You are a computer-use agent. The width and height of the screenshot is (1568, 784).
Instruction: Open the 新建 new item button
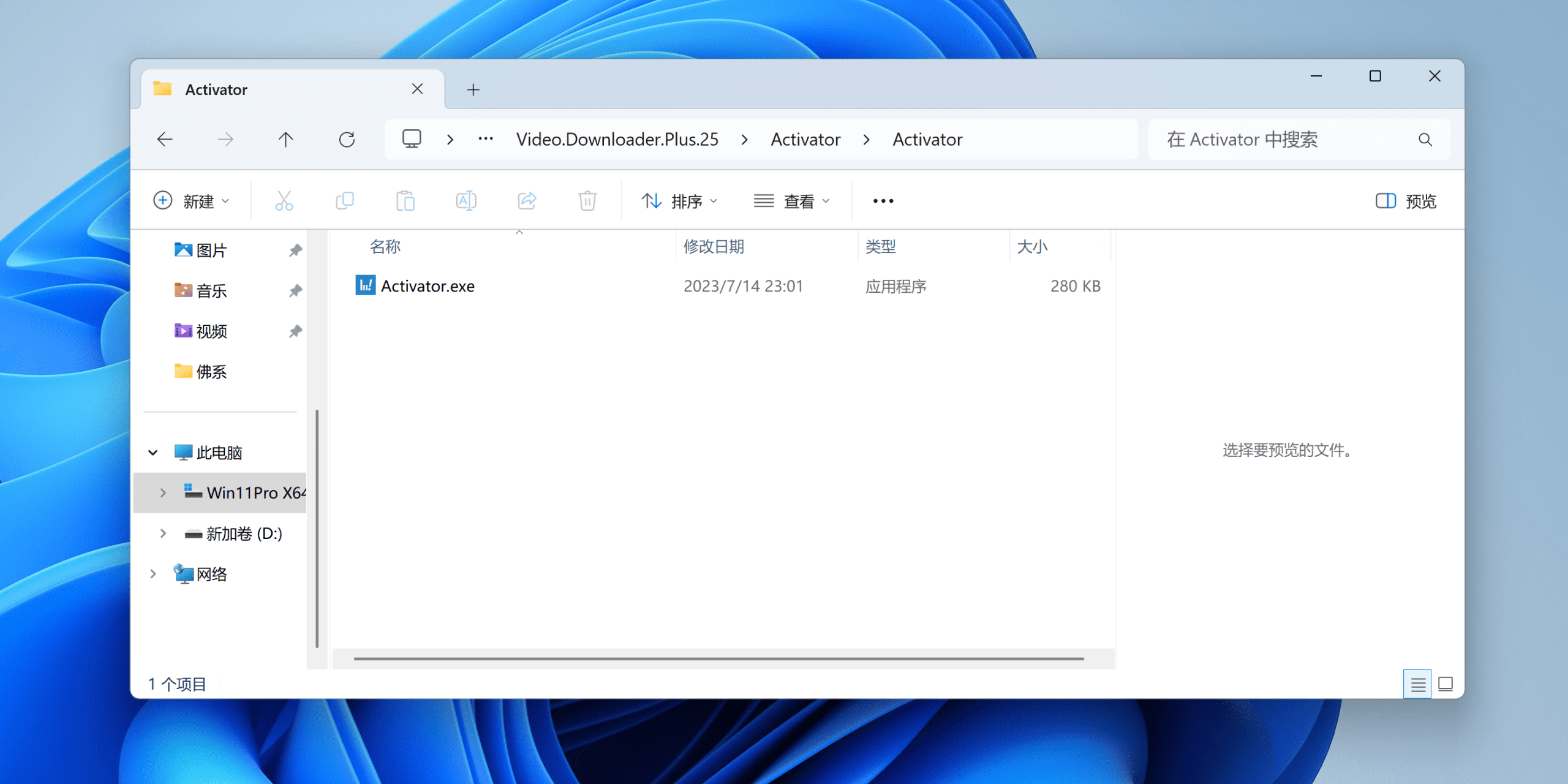[x=190, y=201]
